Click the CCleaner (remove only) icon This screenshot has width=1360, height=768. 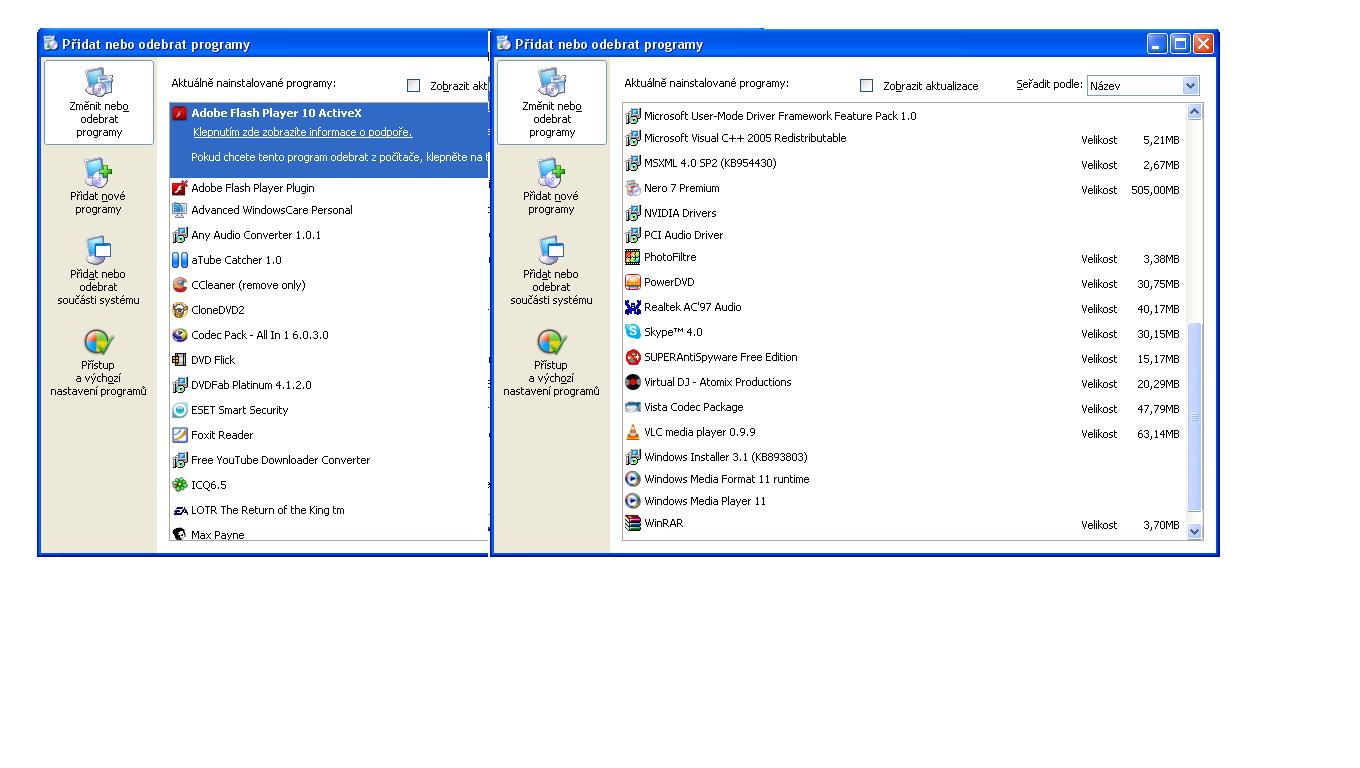tap(180, 285)
